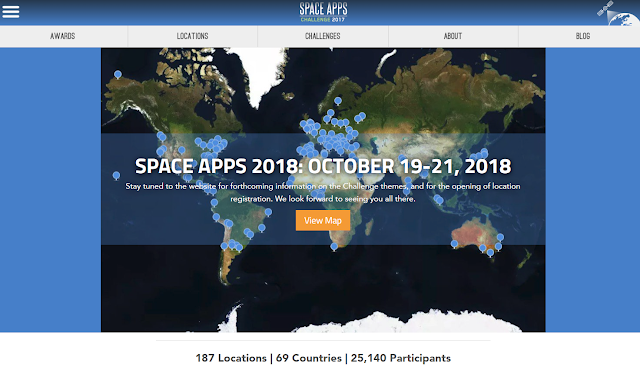
Task: Click the Space Apps 2018 headline text
Action: (323, 166)
